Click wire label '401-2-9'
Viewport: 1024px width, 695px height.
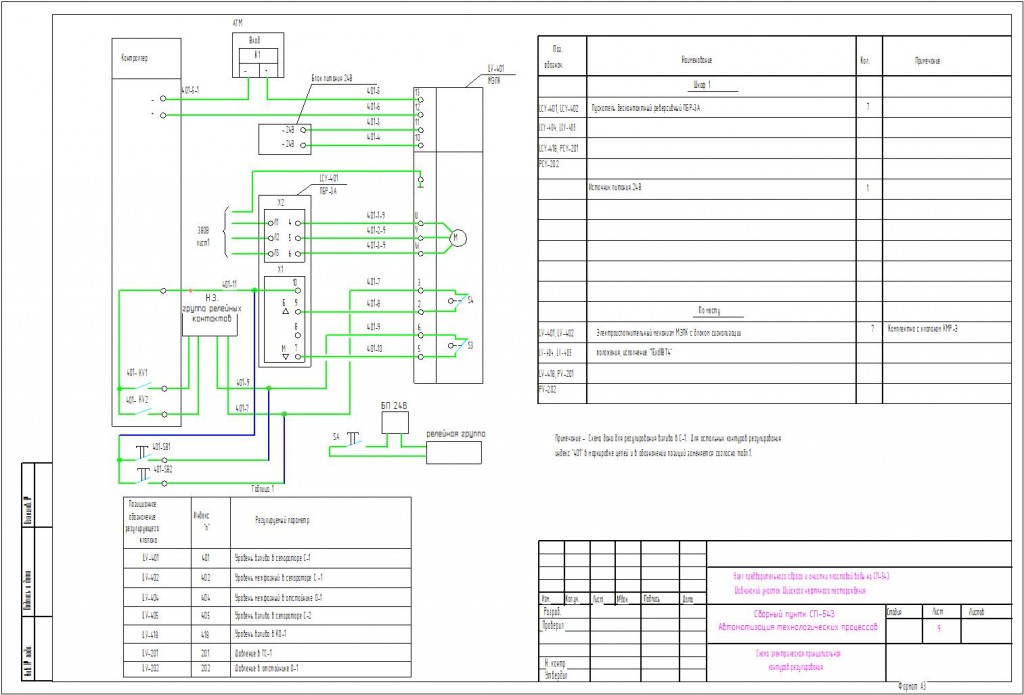(376, 230)
